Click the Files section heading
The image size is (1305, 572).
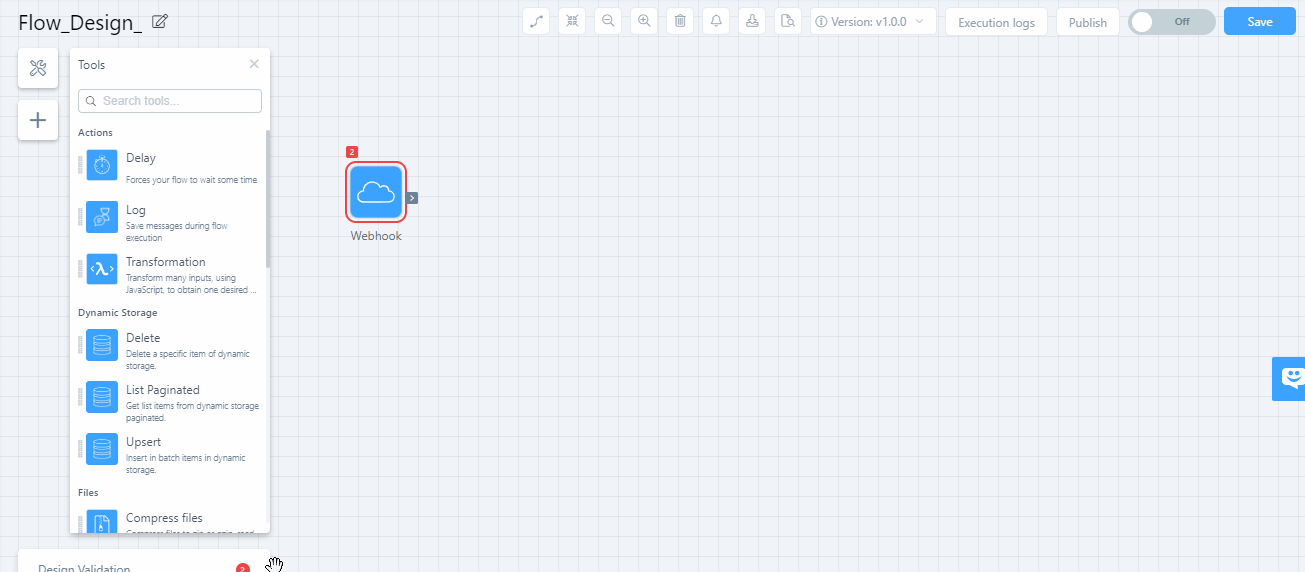click(x=88, y=492)
